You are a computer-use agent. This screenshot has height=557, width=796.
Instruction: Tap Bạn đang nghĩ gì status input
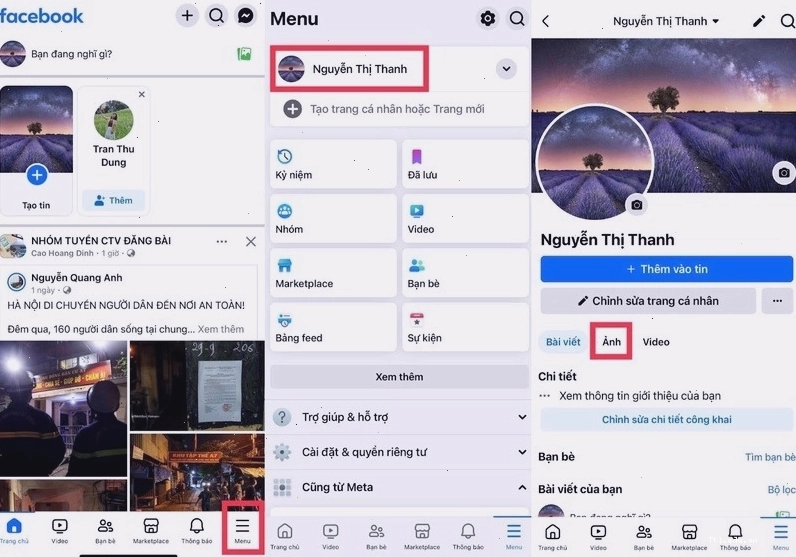[72, 54]
